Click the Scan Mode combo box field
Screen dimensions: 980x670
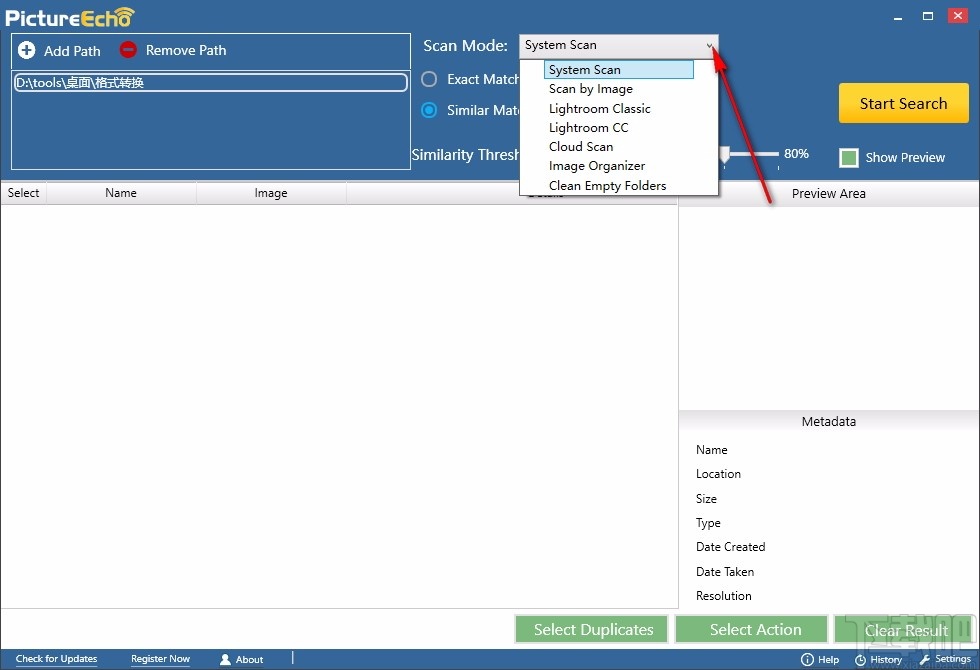coord(618,46)
